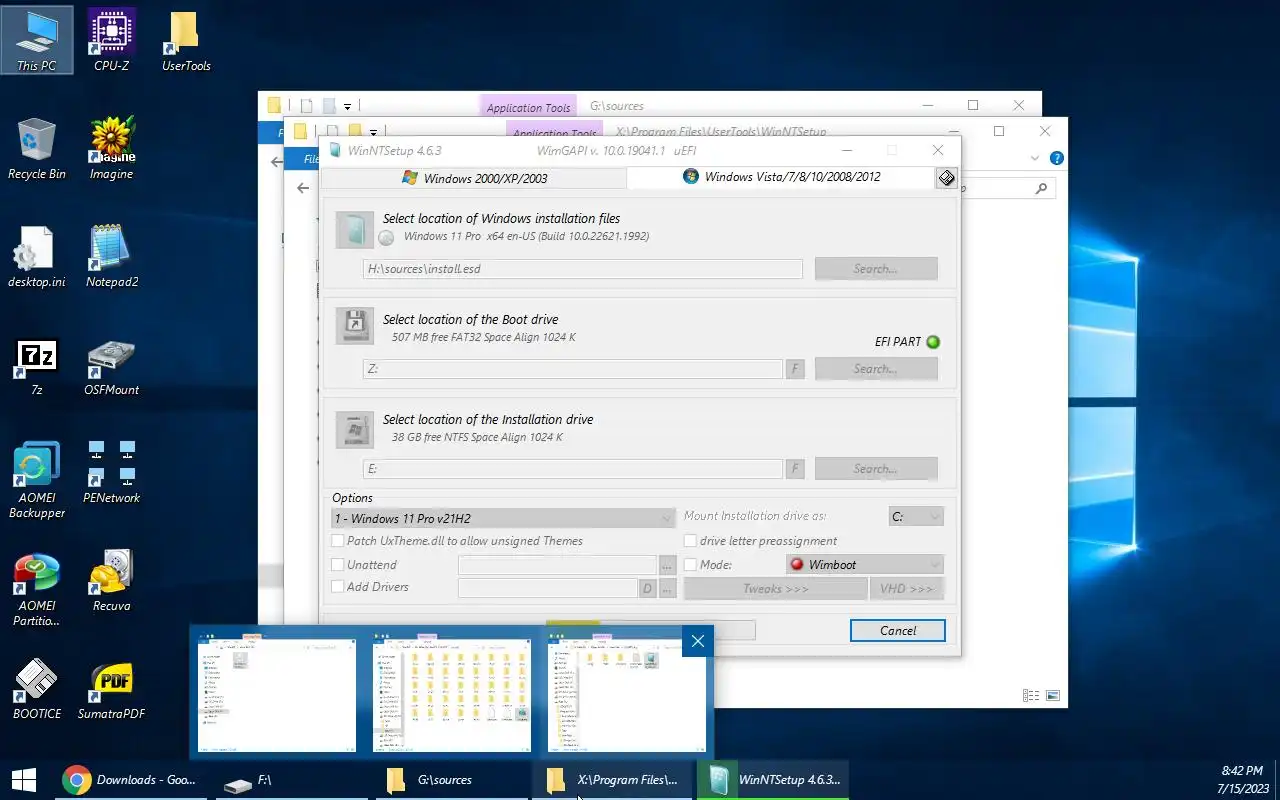Image resolution: width=1280 pixels, height=800 pixels.
Task: Launch the PENetwork shortcut
Action: click(111, 472)
